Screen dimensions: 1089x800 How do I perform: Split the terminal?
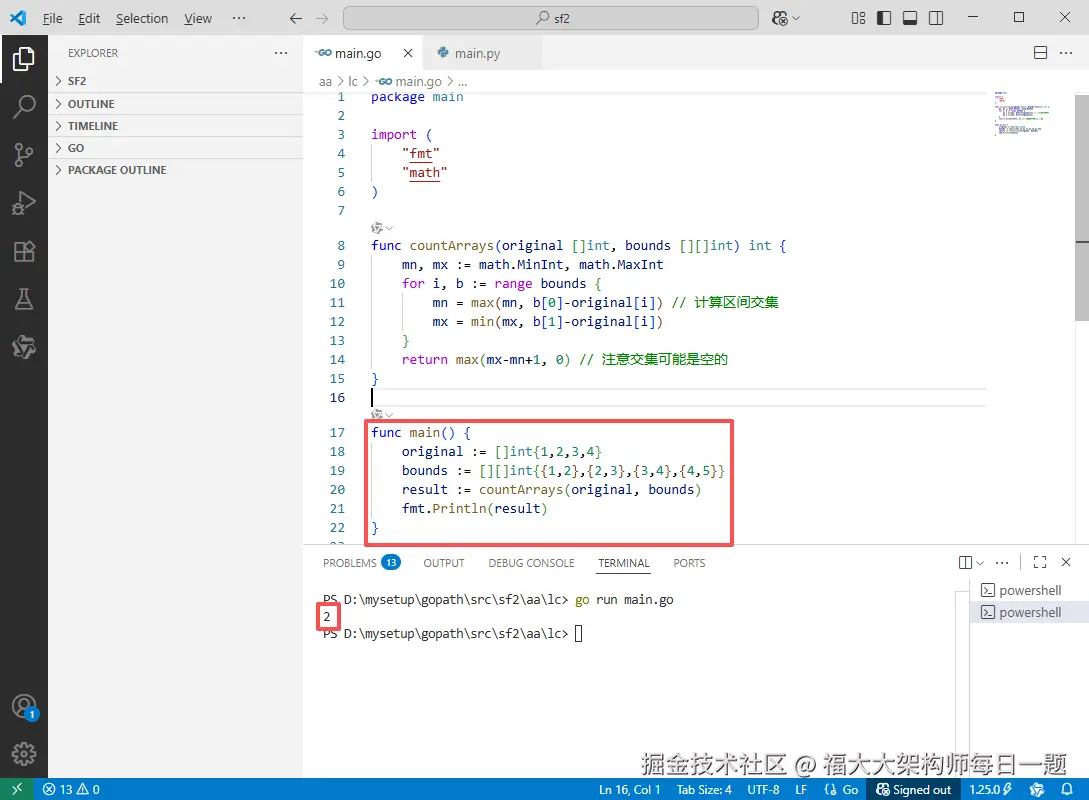[965, 562]
